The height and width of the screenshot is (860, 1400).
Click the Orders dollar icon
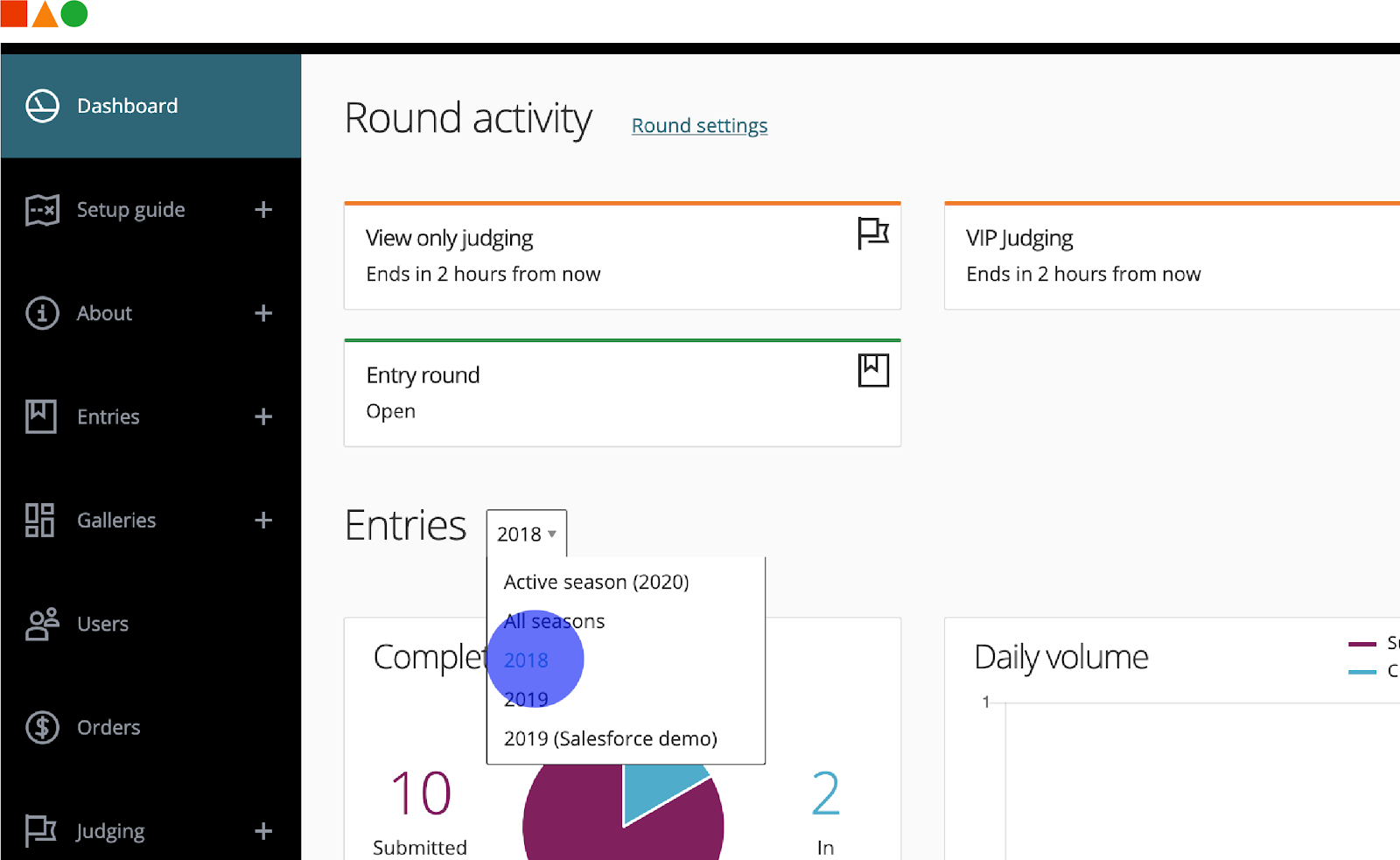pyautogui.click(x=42, y=727)
